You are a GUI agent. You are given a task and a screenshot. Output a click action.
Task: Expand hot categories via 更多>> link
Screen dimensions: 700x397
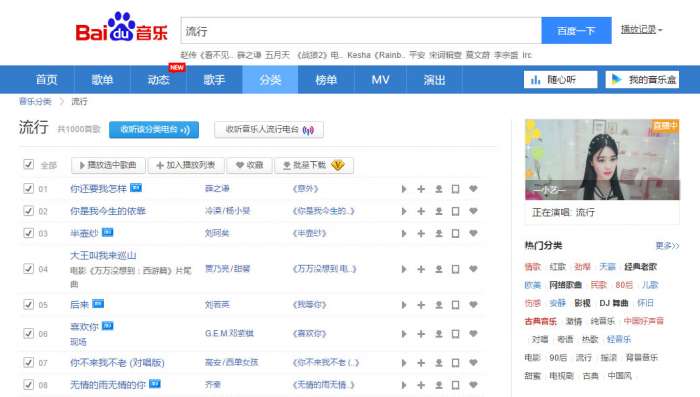pyautogui.click(x=667, y=246)
